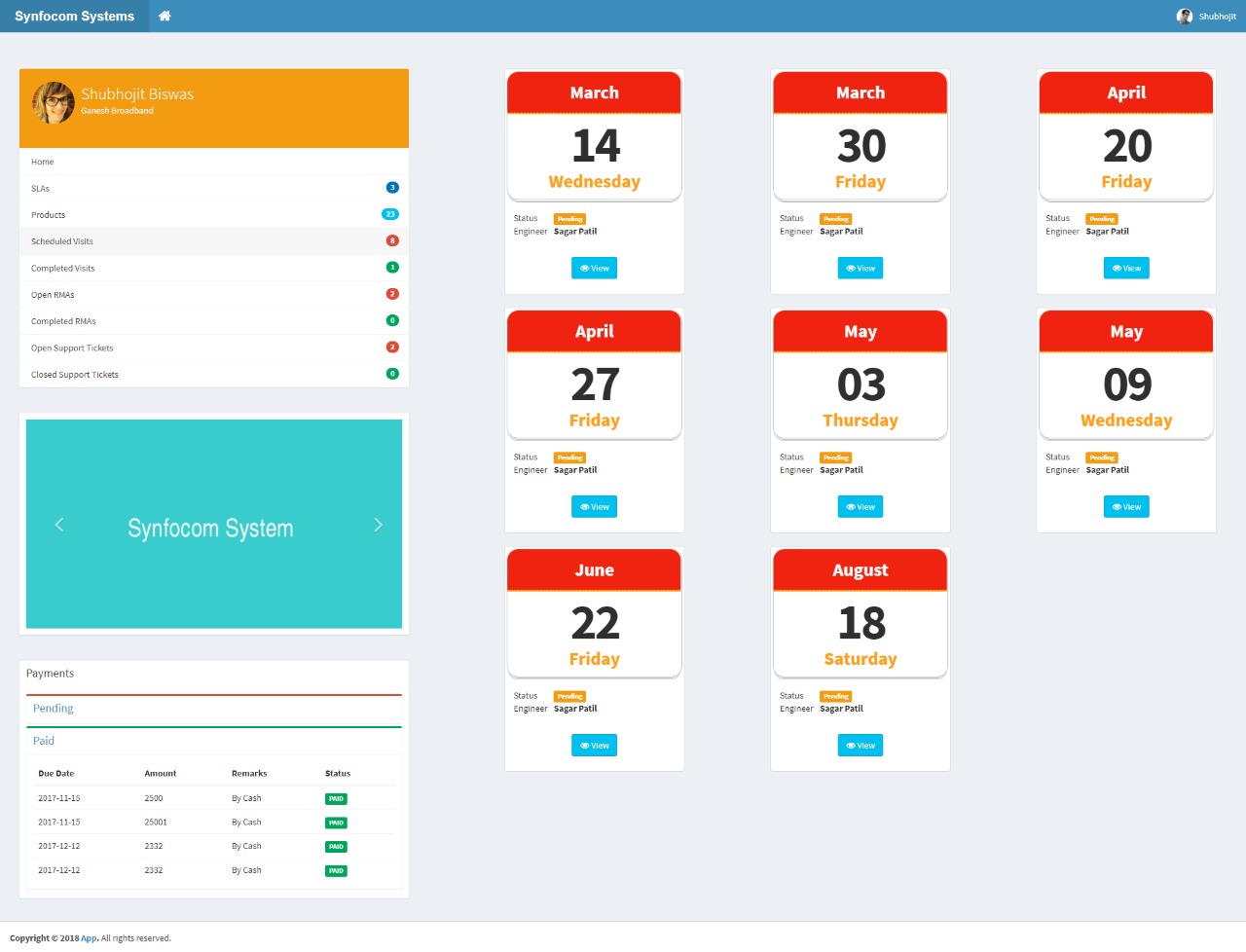Click Pending badge on May 09 card
Viewport: 1246px width, 952px height.
coord(1102,458)
